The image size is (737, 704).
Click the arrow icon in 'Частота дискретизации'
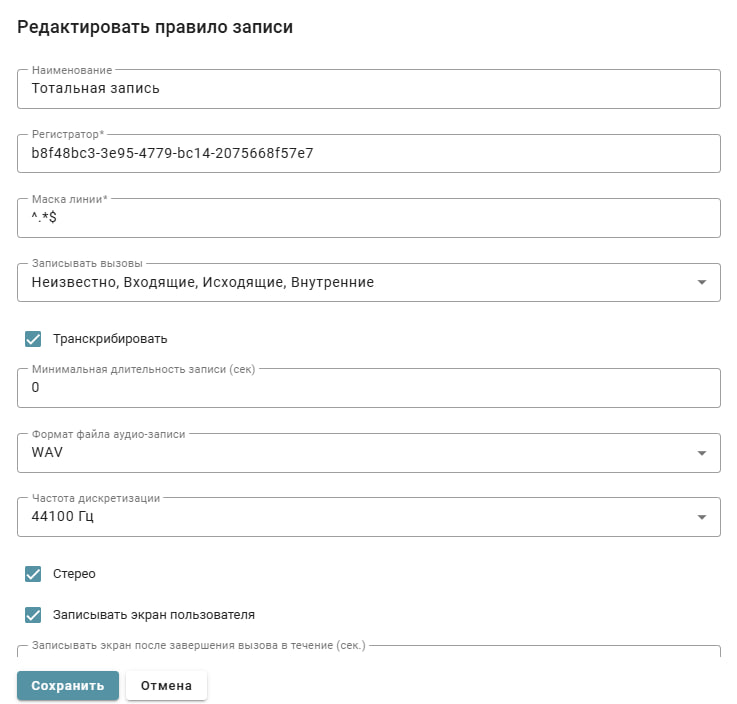coord(701,517)
